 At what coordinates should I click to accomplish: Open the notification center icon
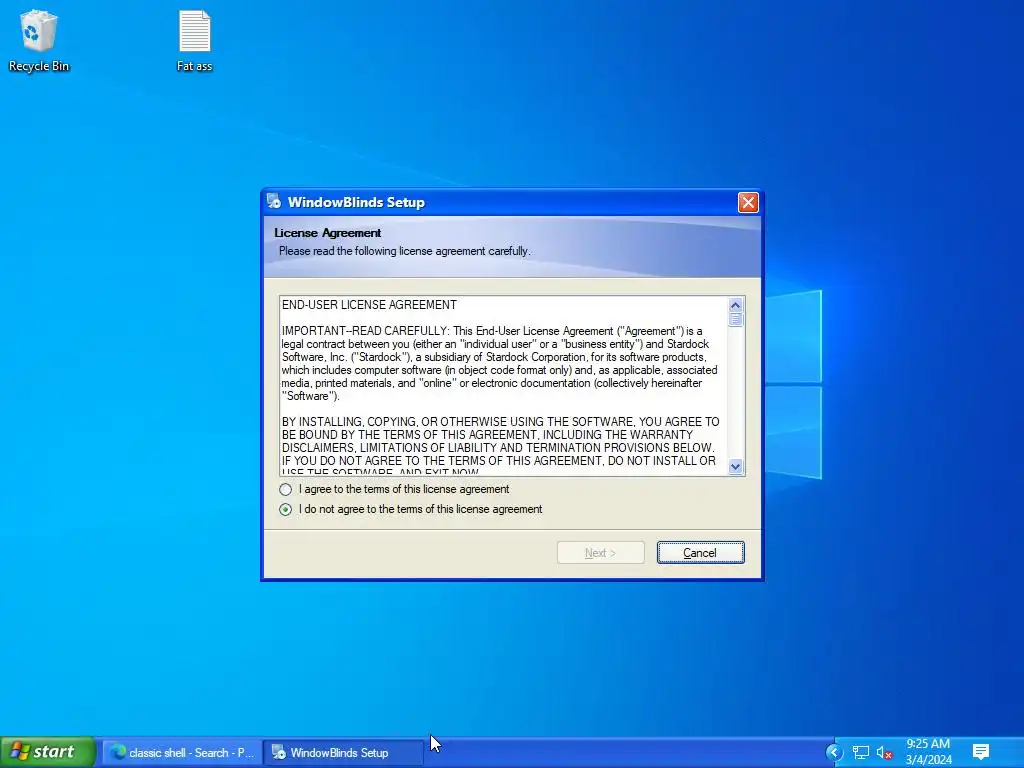(981, 752)
